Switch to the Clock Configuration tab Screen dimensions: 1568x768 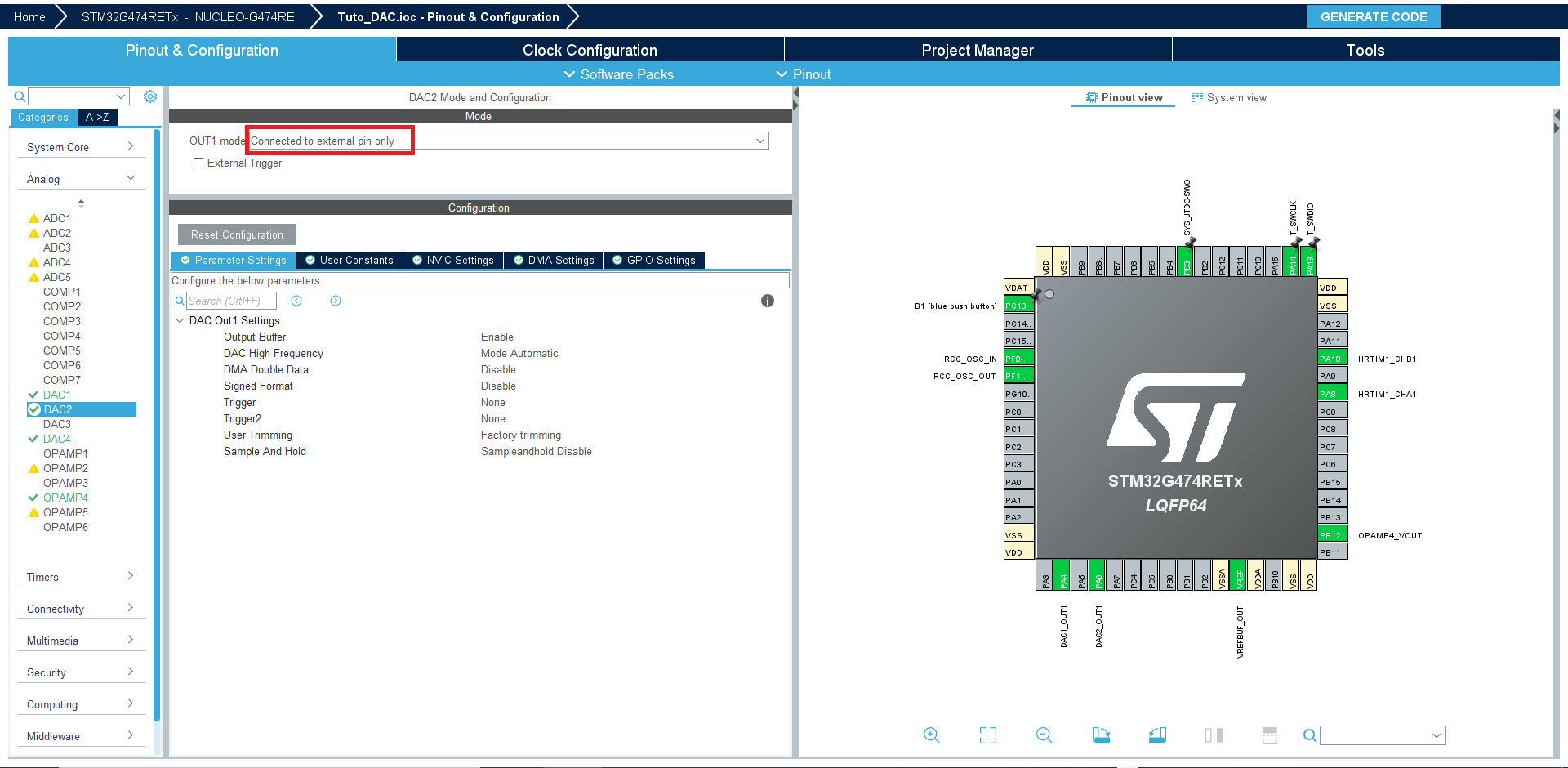pyautogui.click(x=590, y=50)
